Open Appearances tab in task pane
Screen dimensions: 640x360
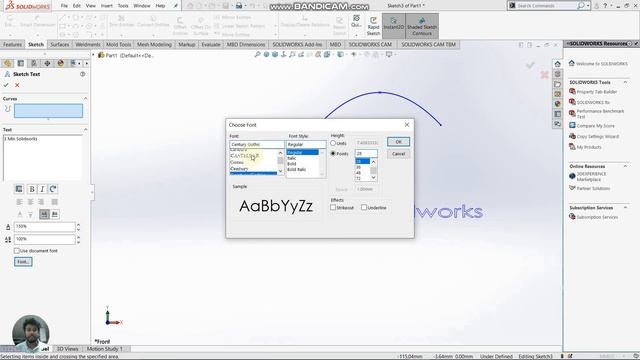(x=558, y=104)
